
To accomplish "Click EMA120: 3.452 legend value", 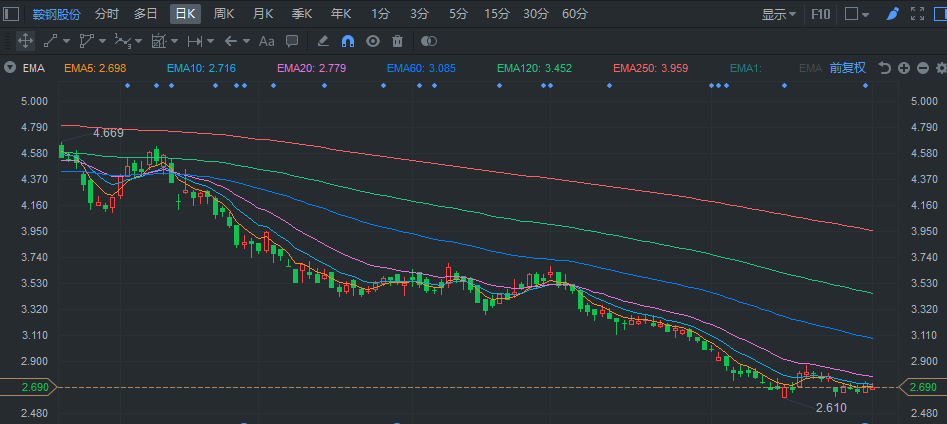I will pyautogui.click(x=534, y=68).
